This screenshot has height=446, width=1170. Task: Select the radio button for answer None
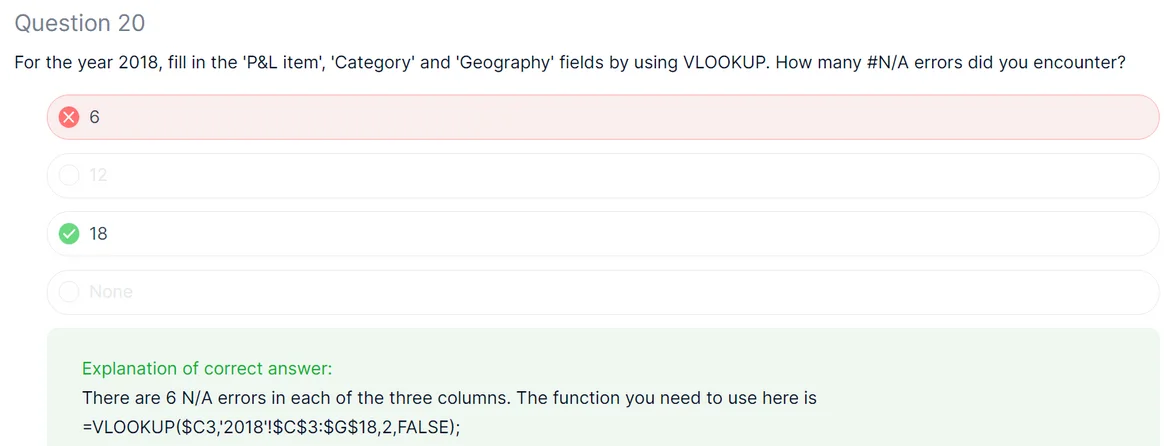coord(69,292)
